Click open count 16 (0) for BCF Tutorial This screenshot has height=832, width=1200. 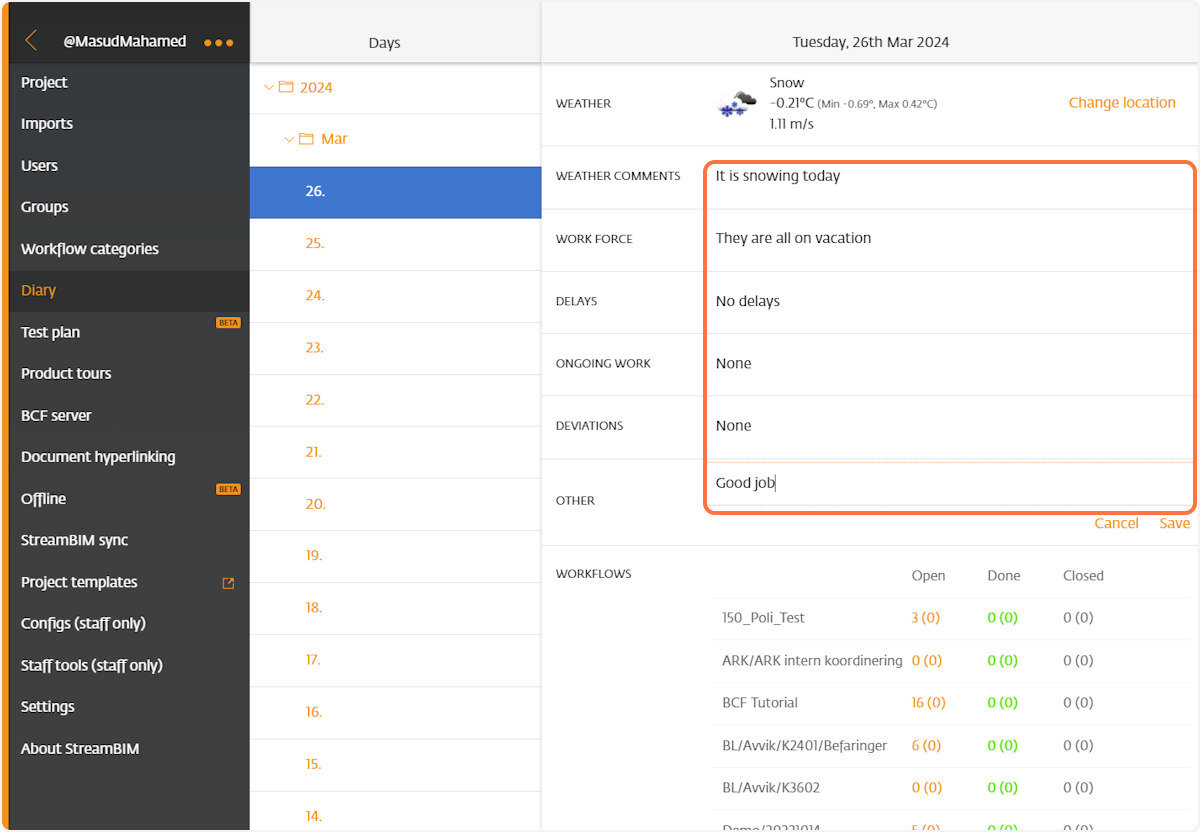[928, 703]
